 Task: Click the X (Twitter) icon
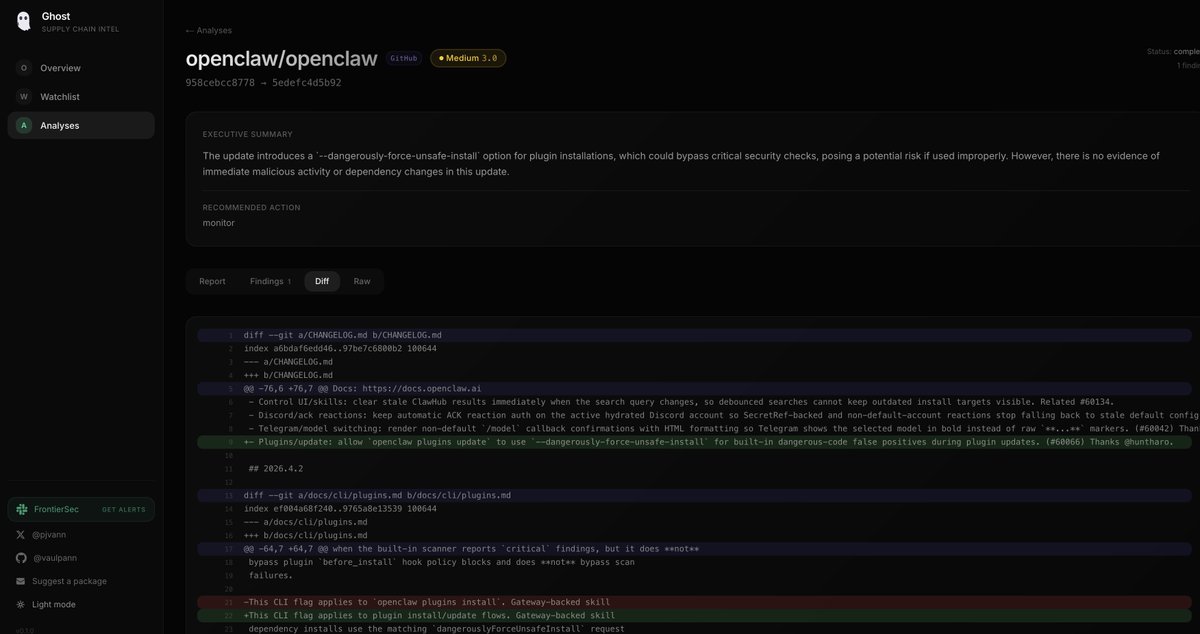tap(21, 535)
